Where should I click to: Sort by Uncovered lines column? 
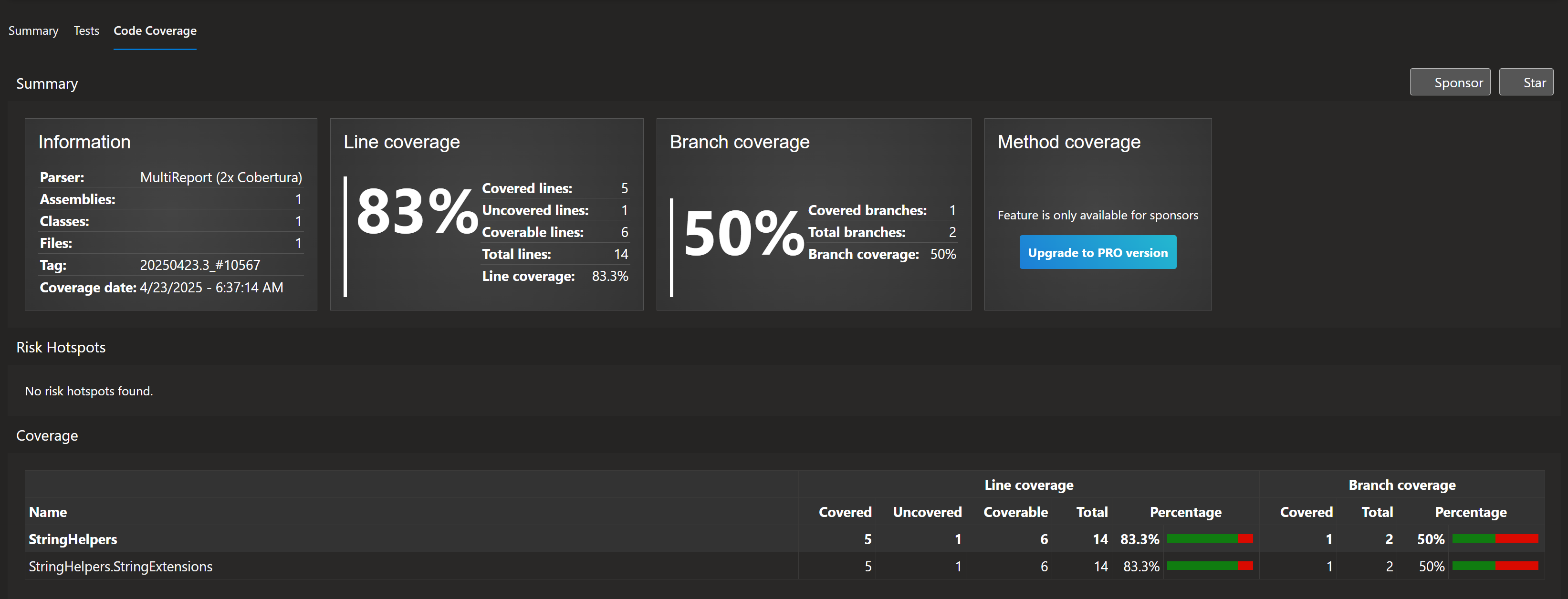[x=926, y=512]
